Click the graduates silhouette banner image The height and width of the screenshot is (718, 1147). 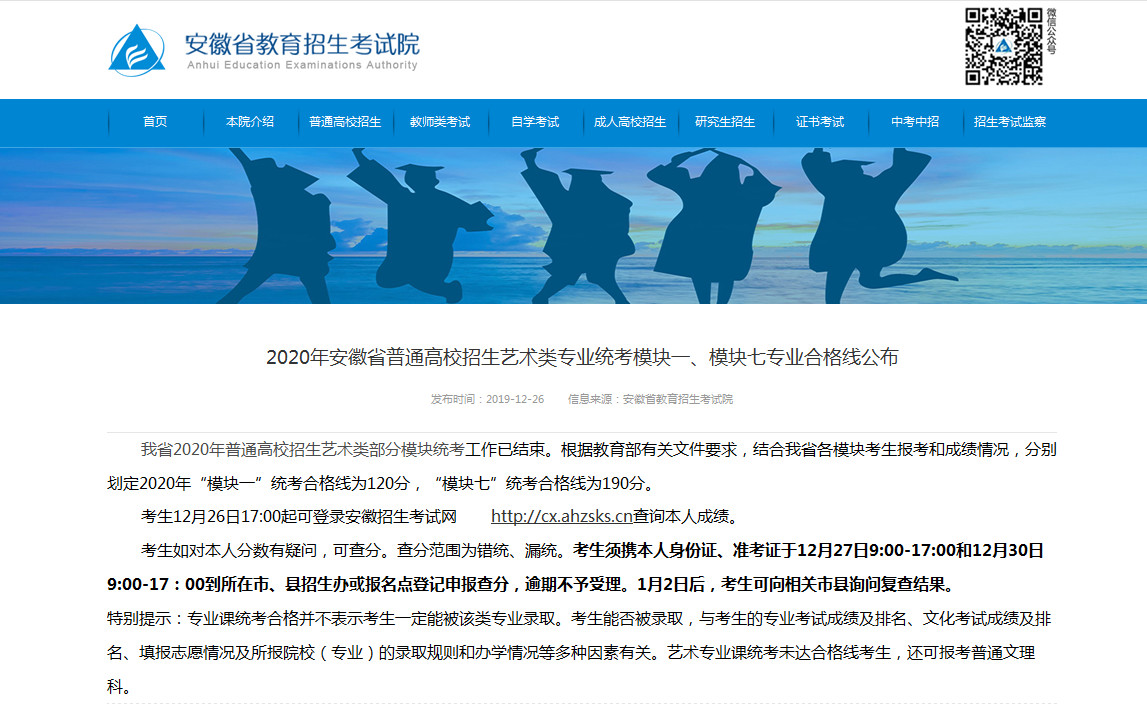pos(574,225)
